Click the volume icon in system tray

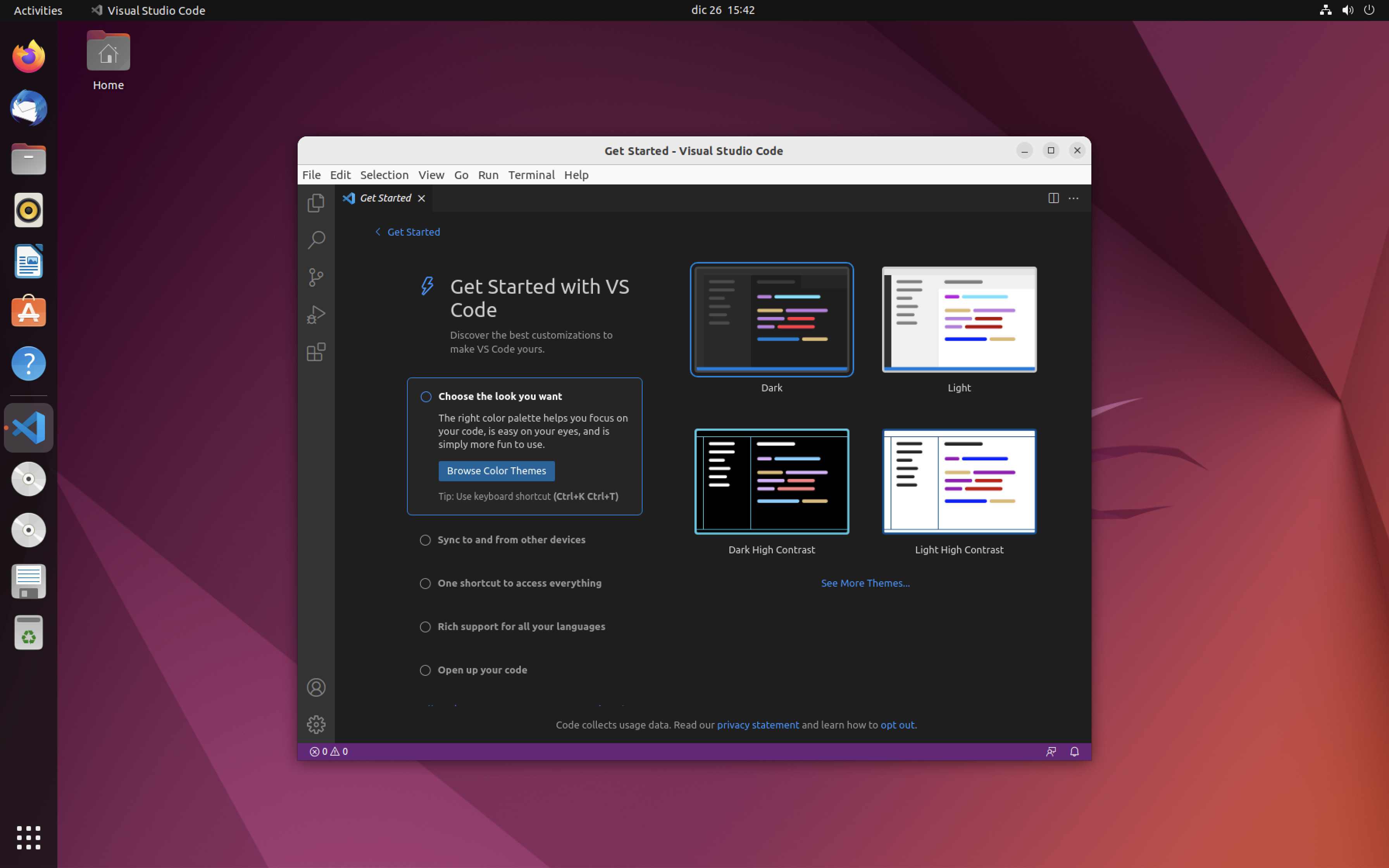coord(1348,10)
